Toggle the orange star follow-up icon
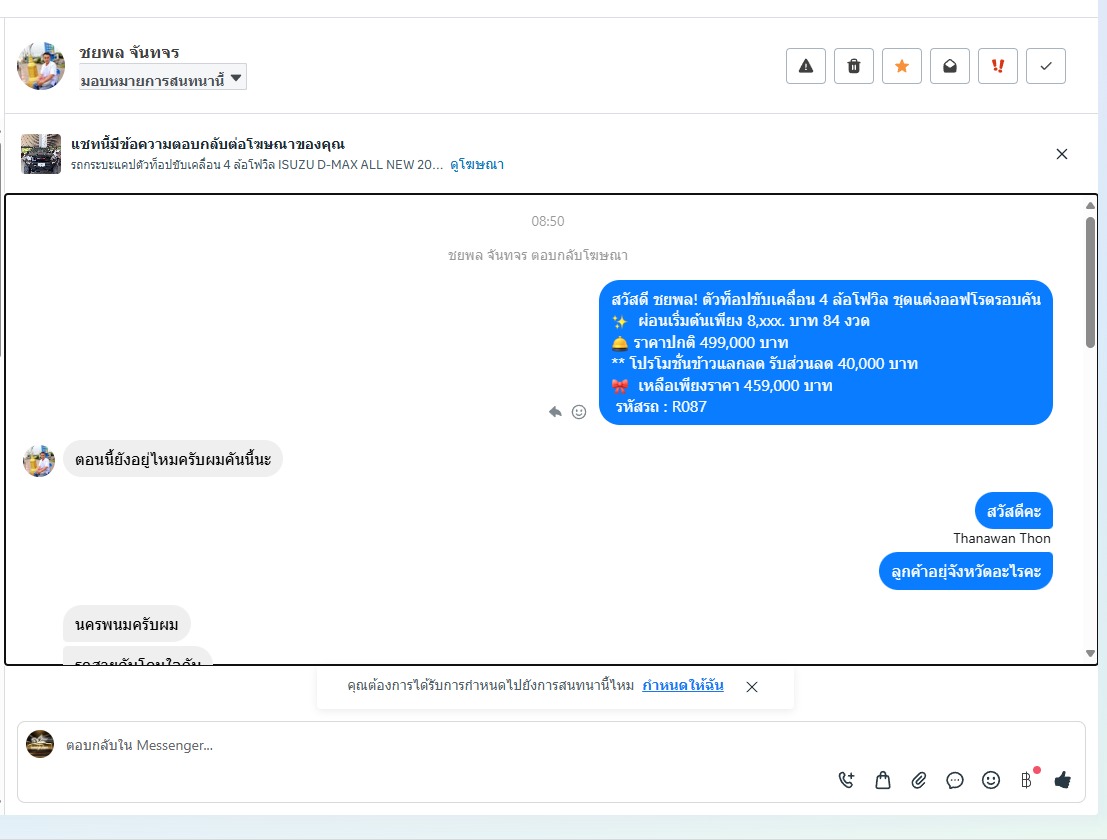1107x840 pixels. coord(902,66)
